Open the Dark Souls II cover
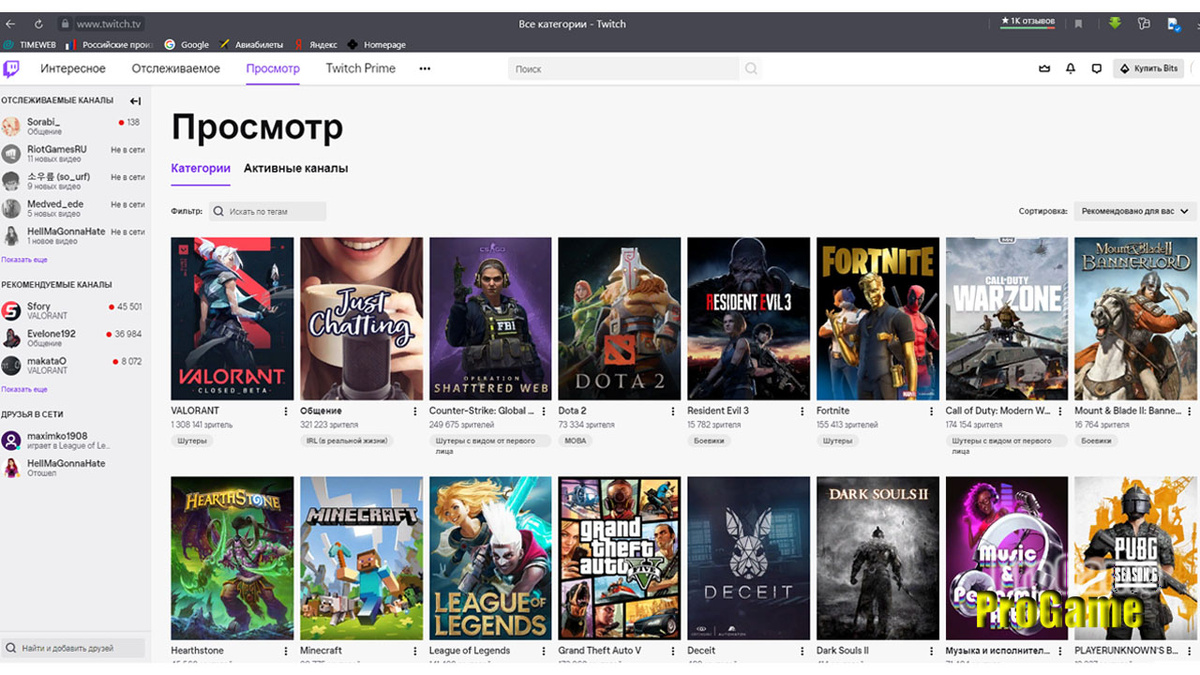The height and width of the screenshot is (675, 1200). (878, 558)
